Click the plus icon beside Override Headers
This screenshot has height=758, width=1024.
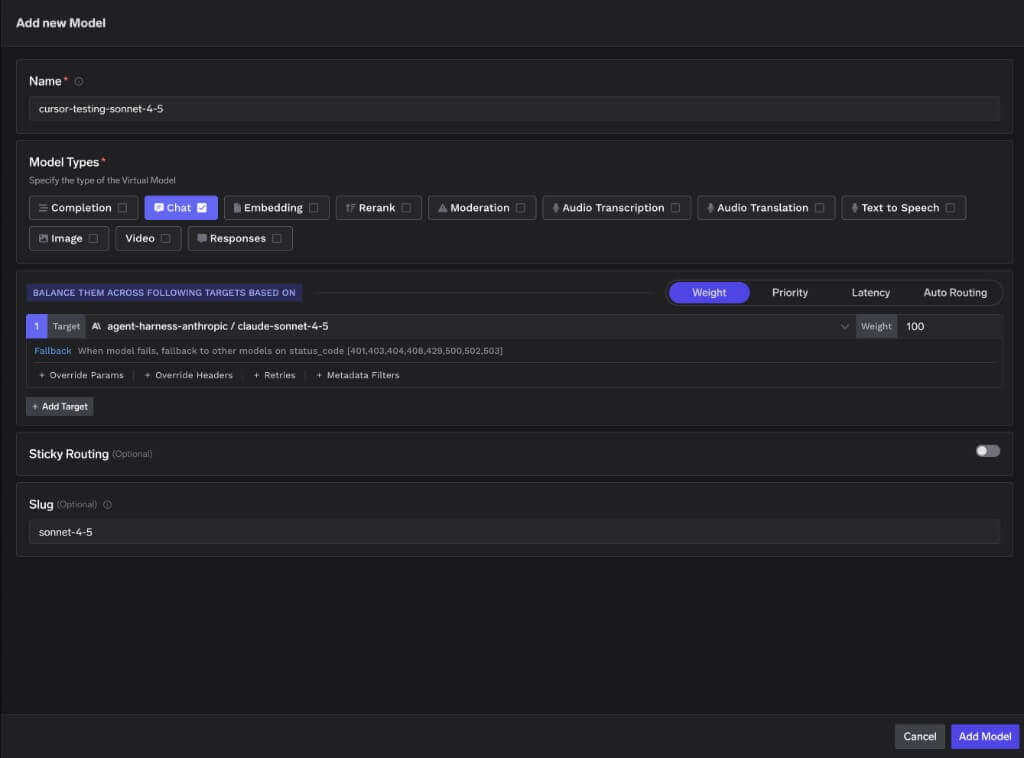click(x=148, y=375)
